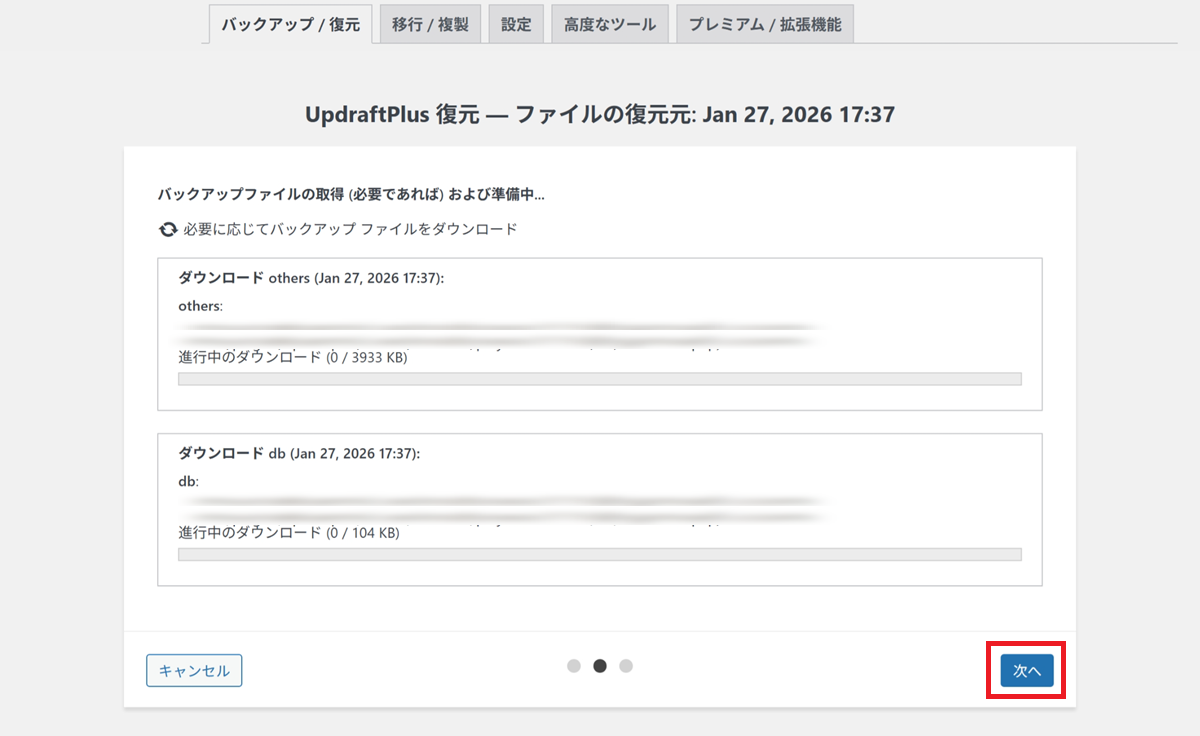Click the バックアップファイルの取得 status heading
Viewport: 1200px width, 736px height.
coord(351,194)
